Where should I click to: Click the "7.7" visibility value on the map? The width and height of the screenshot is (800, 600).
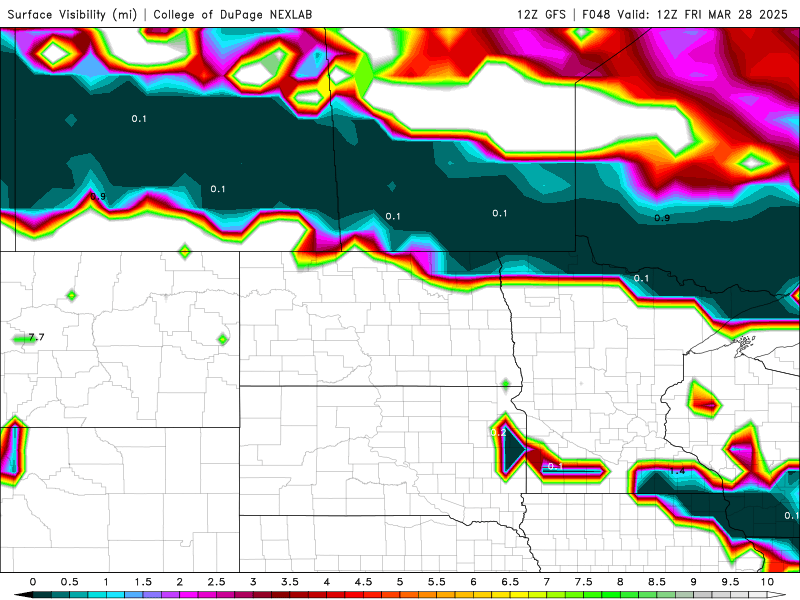(x=36, y=337)
